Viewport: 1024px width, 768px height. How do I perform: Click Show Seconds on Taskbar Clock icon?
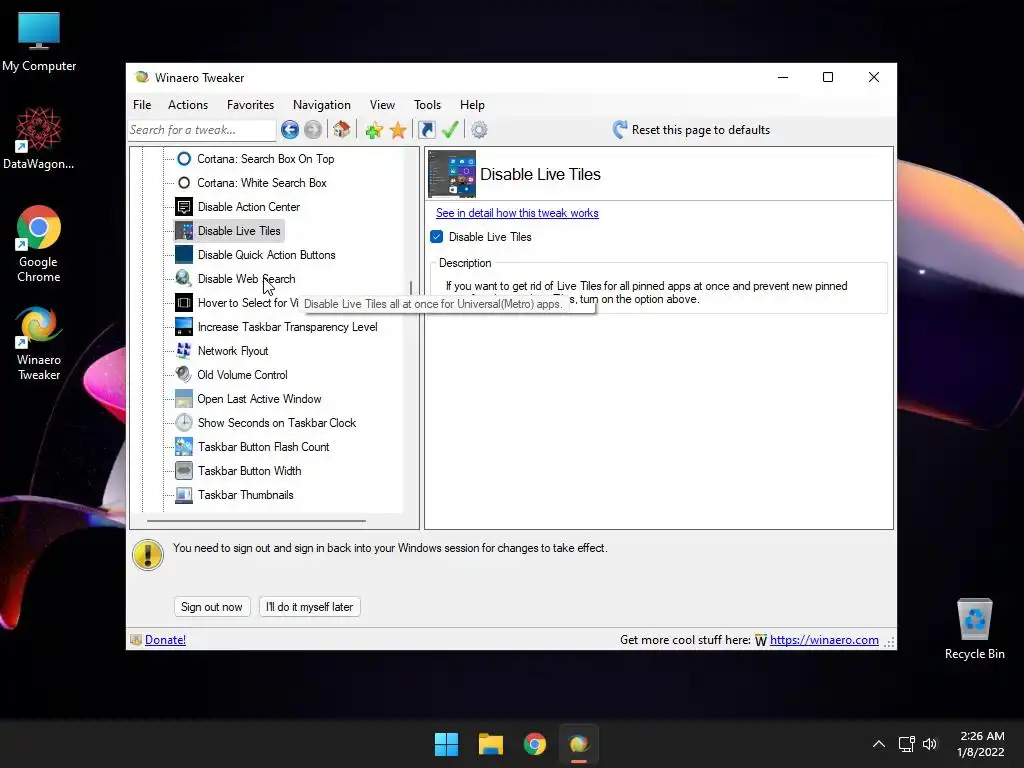(x=184, y=423)
